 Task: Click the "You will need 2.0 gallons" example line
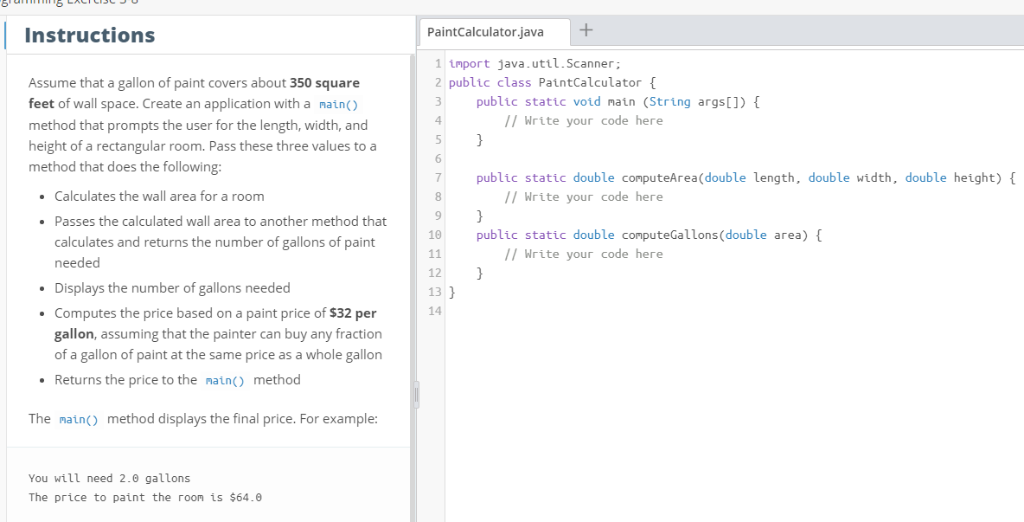pyautogui.click(x=109, y=478)
